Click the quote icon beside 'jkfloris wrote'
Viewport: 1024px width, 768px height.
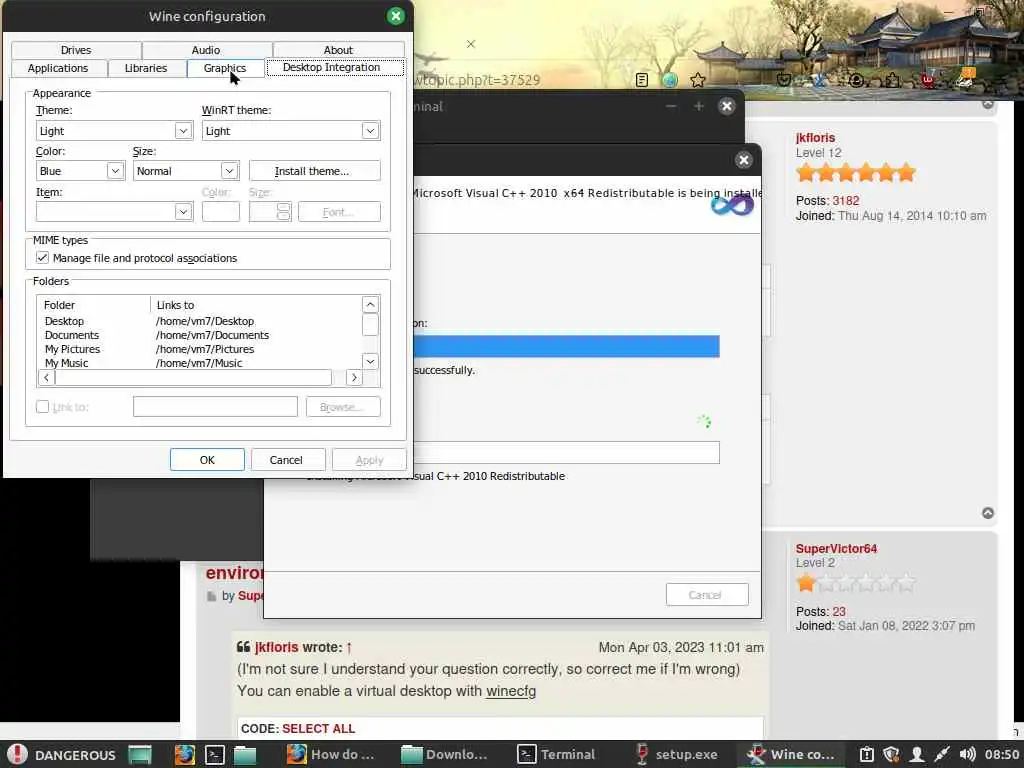pyautogui.click(x=244, y=647)
